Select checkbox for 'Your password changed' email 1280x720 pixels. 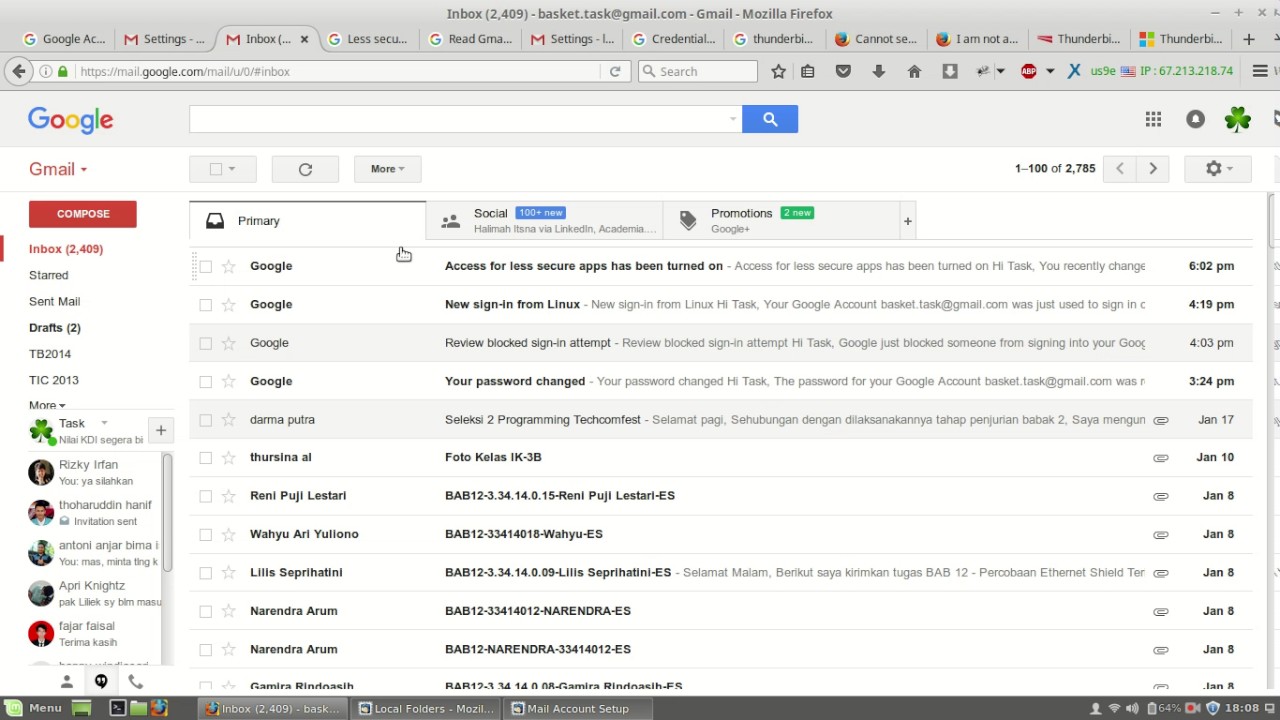coord(206,381)
